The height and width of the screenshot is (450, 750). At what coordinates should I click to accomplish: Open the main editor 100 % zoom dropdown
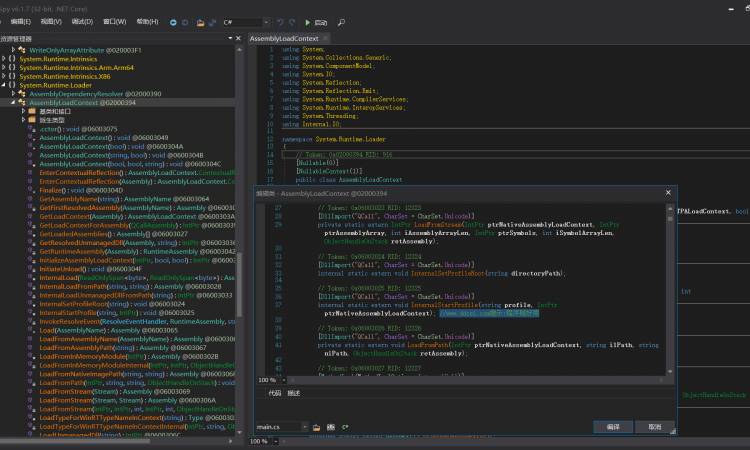[x=275, y=441]
